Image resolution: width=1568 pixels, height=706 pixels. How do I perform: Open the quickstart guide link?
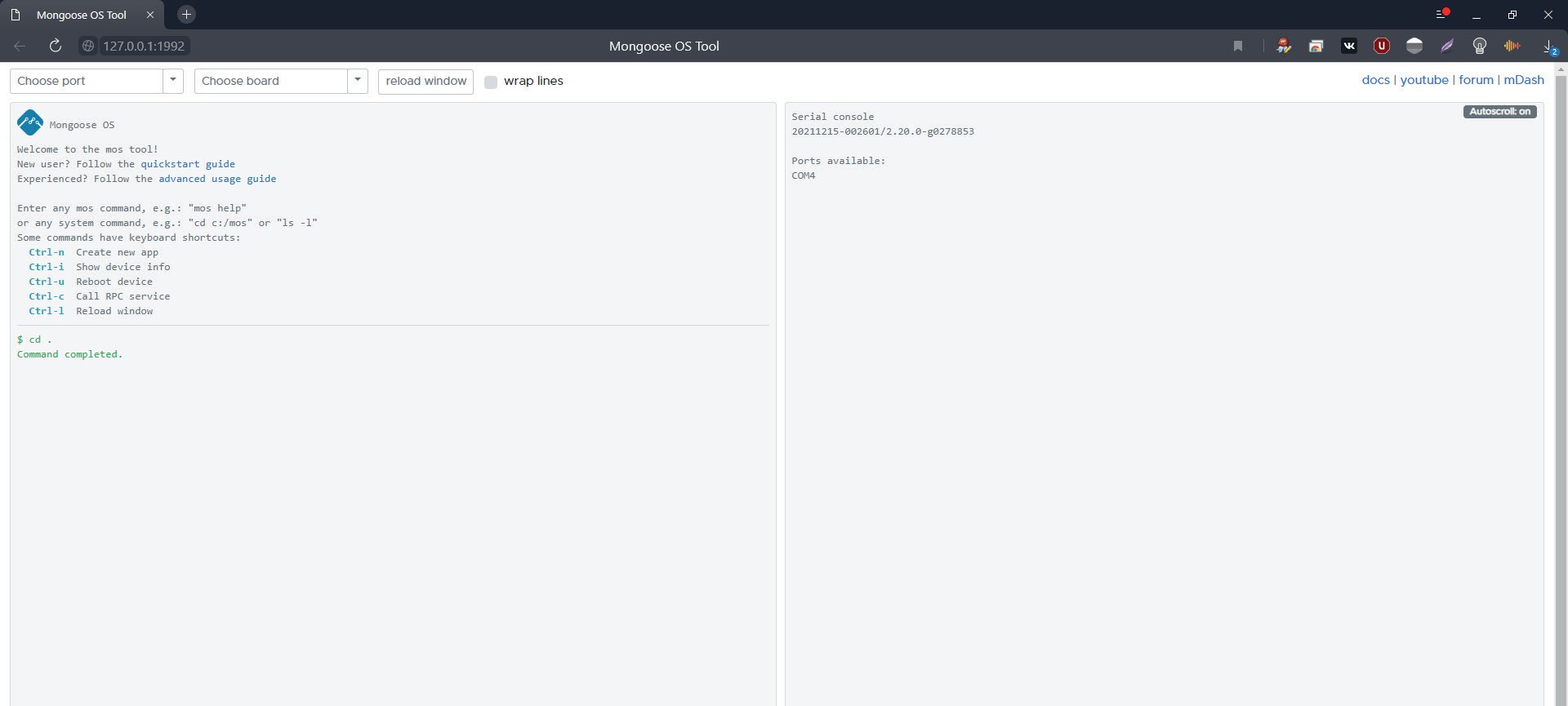187,164
